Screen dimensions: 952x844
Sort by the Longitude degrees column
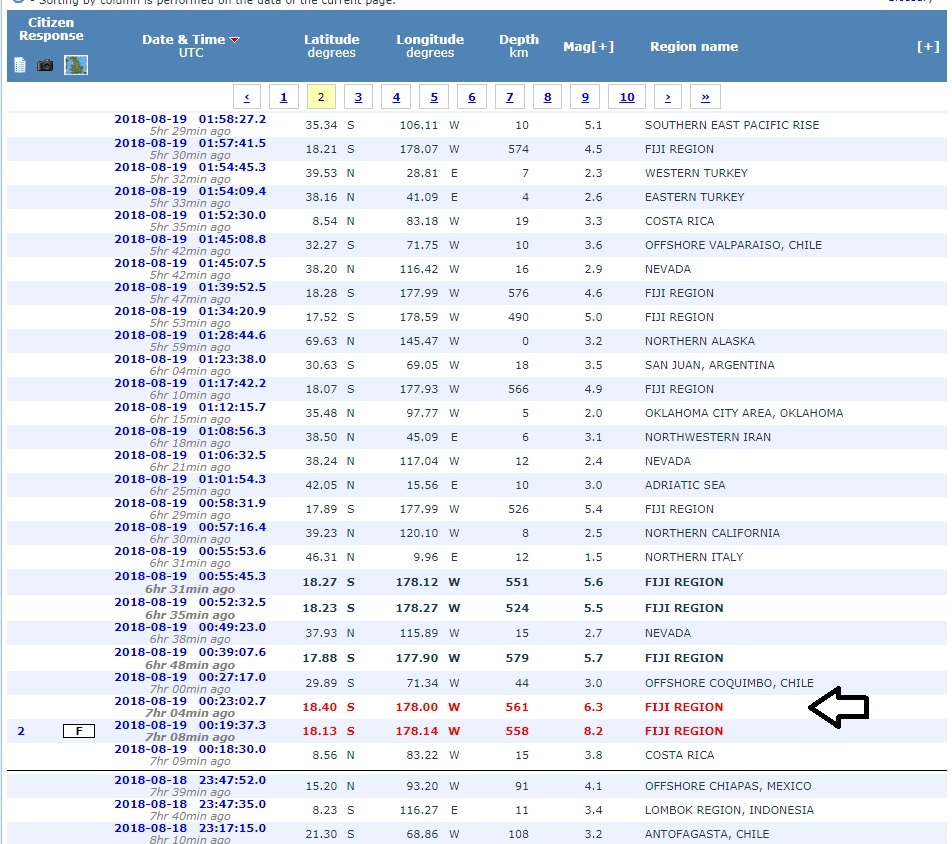(x=430, y=46)
